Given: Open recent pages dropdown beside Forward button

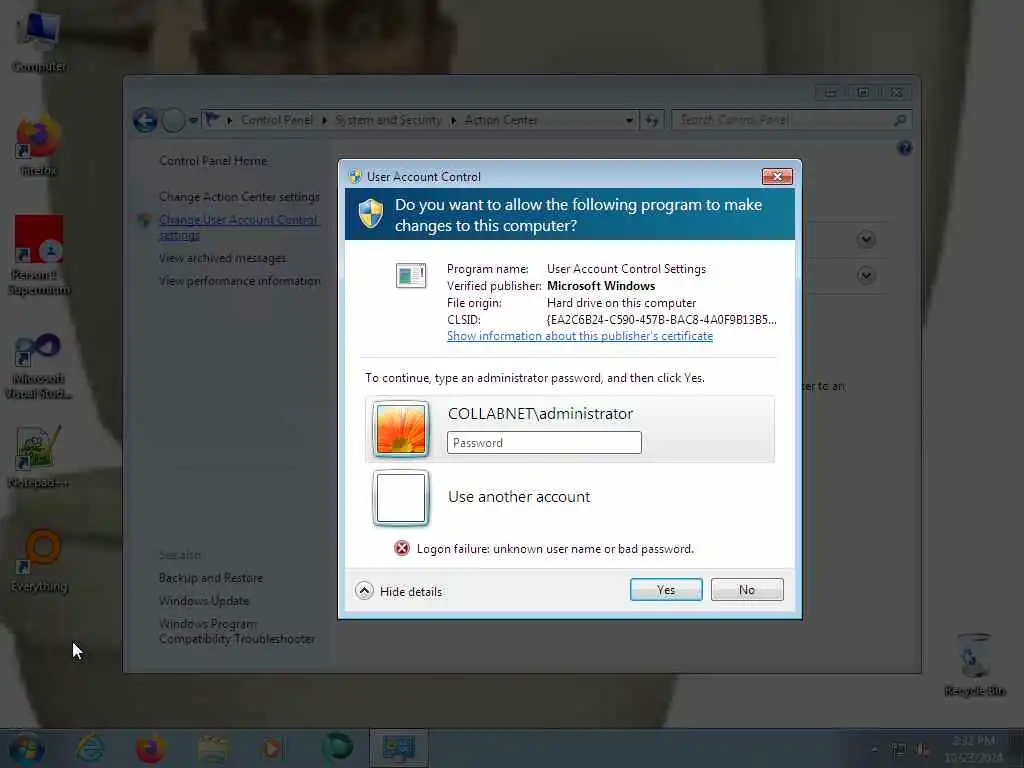Looking at the screenshot, I should coord(193,121).
